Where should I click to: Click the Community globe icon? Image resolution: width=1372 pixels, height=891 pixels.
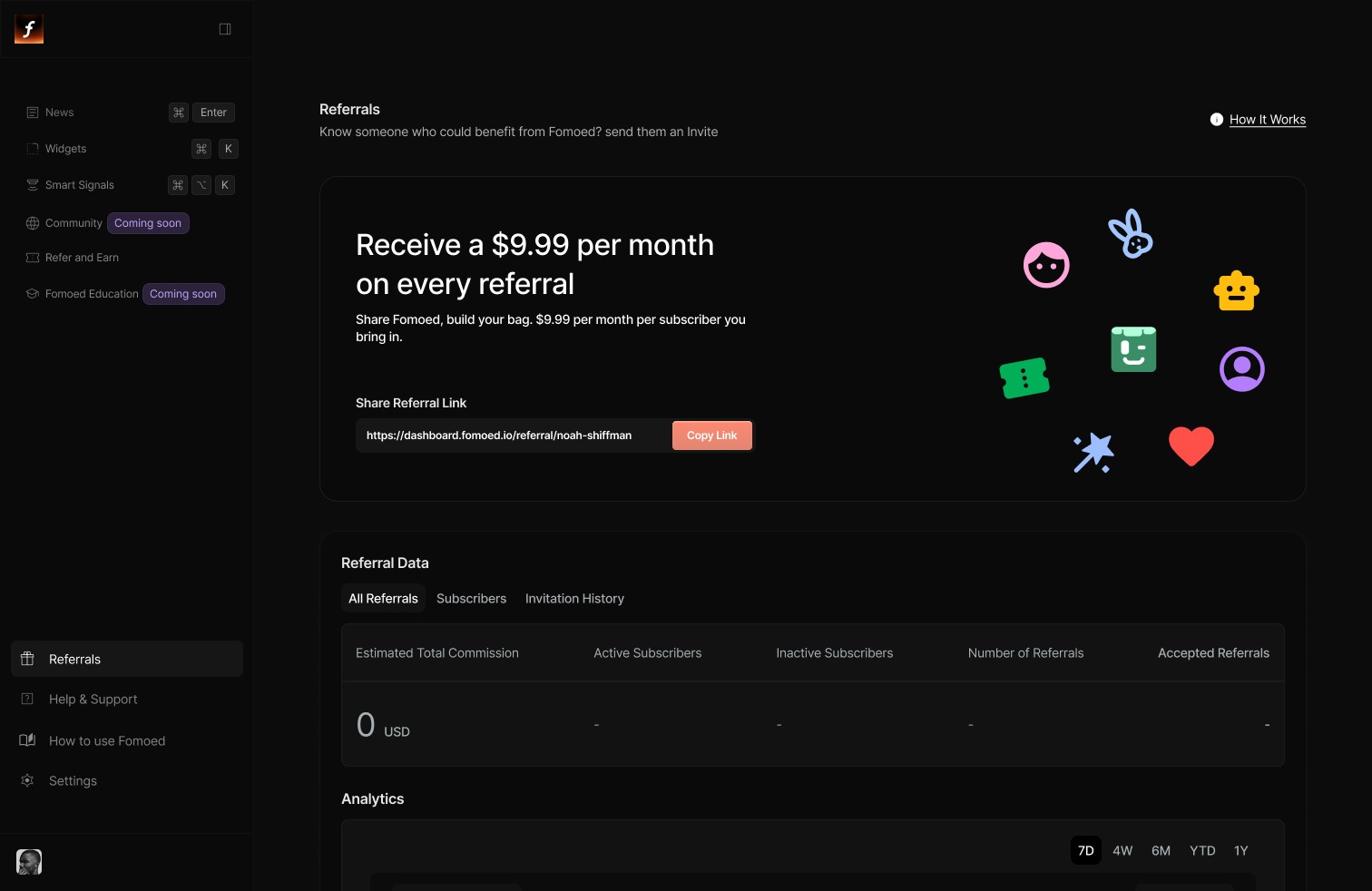33,223
